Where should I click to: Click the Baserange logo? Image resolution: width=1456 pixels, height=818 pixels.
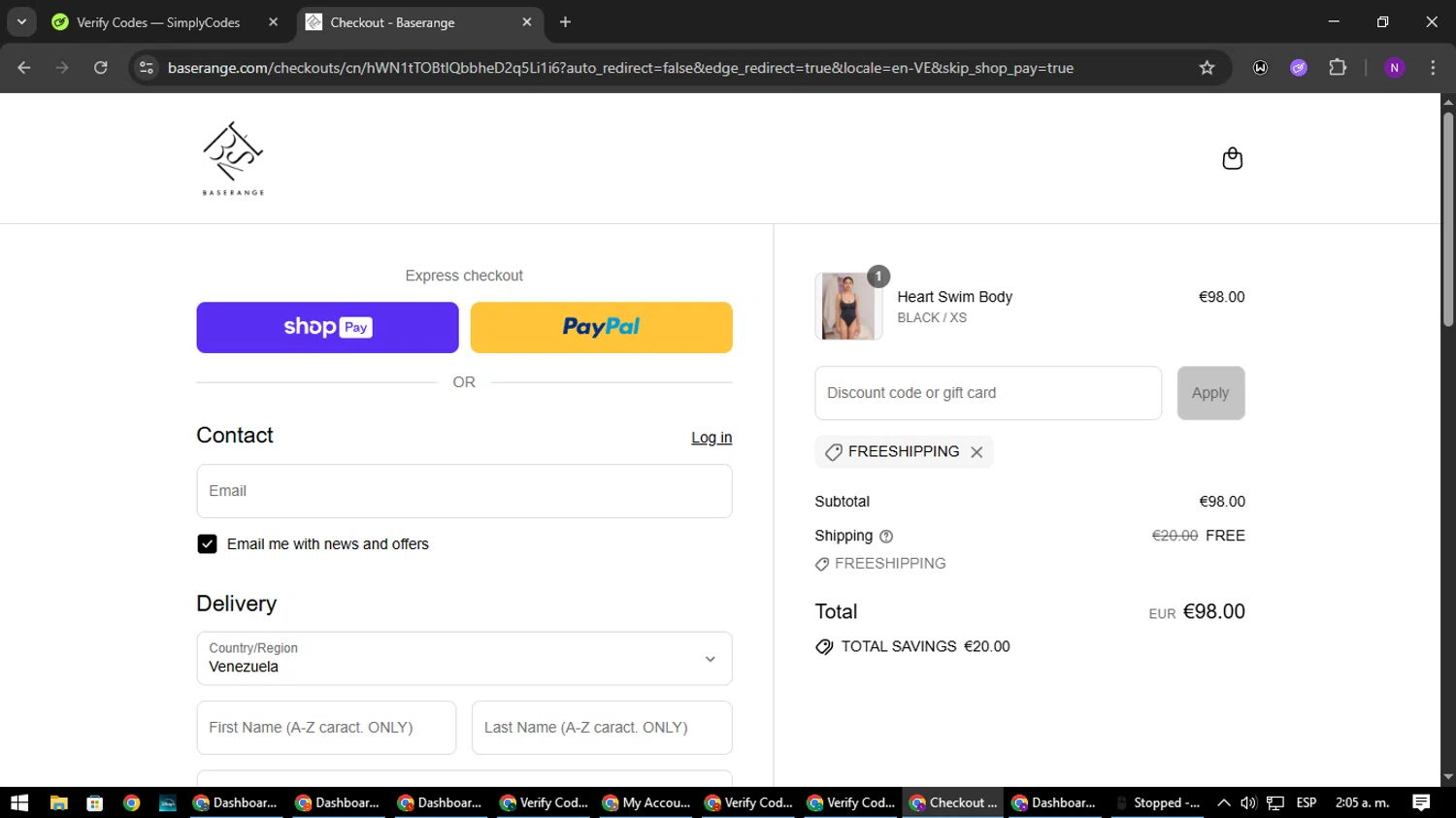point(233,158)
